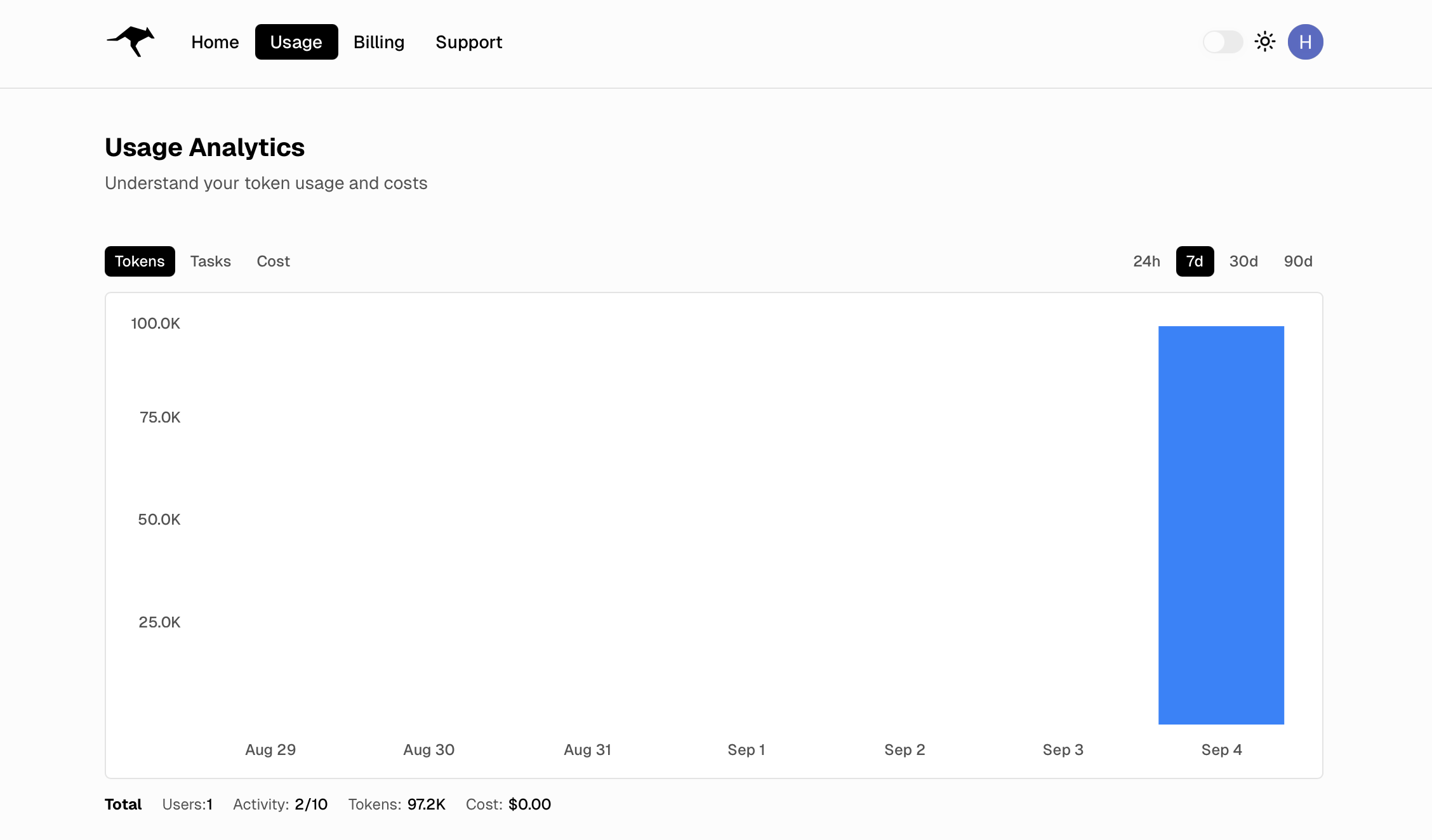Open the H avatar profile menu
The width and height of the screenshot is (1432, 840).
point(1306,41)
